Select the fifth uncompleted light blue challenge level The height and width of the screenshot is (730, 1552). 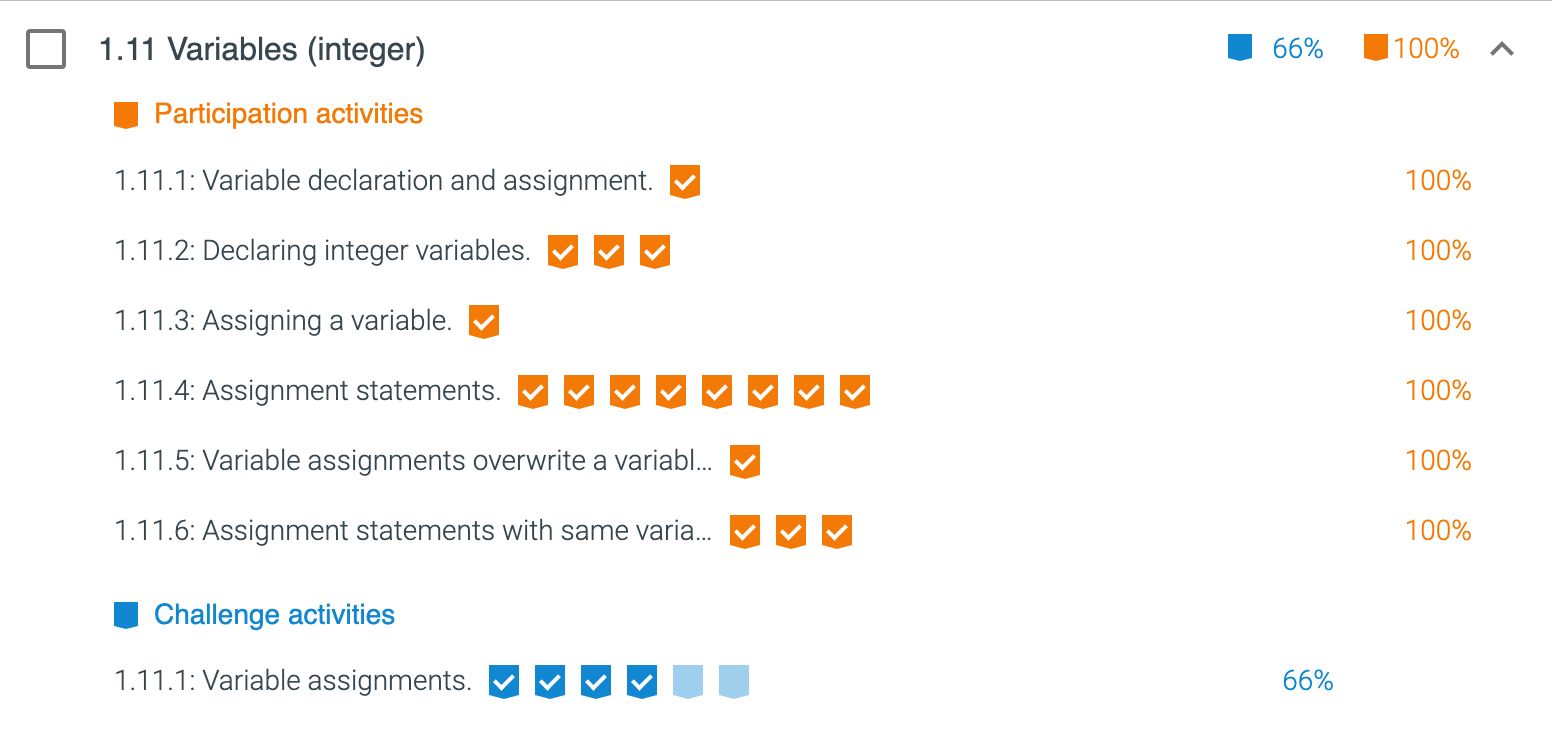688,682
